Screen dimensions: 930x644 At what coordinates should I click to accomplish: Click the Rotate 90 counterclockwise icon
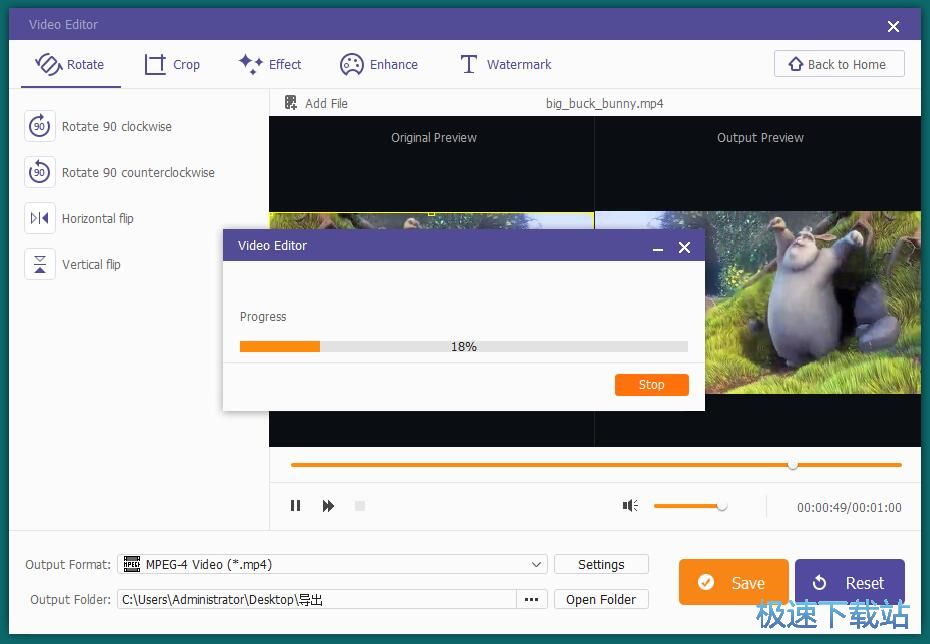coord(40,172)
